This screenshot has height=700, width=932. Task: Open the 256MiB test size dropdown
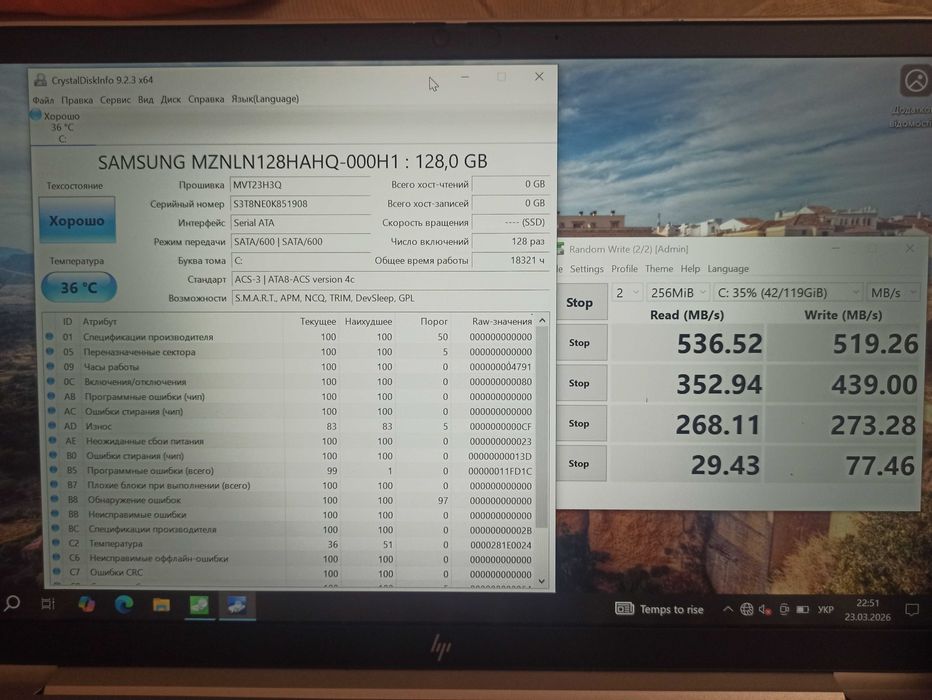click(678, 293)
